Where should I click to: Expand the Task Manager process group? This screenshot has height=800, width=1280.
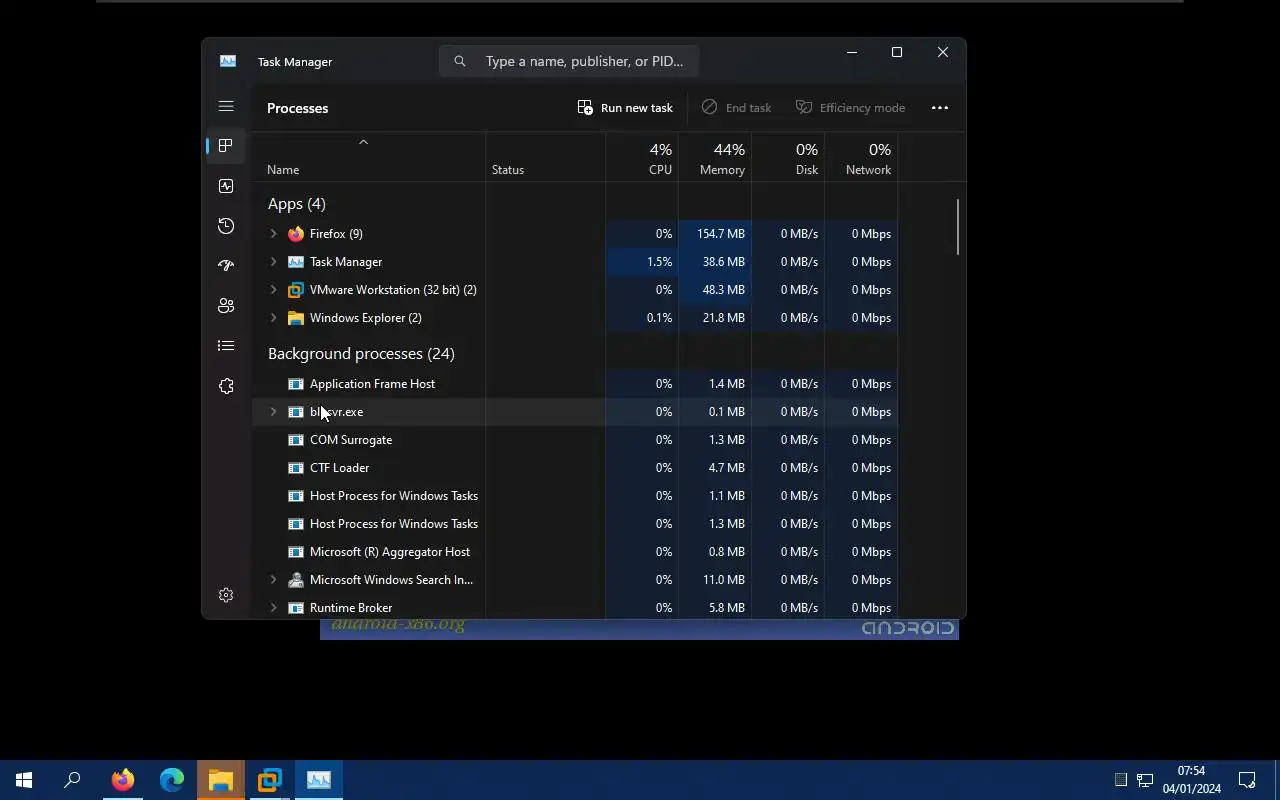273,262
